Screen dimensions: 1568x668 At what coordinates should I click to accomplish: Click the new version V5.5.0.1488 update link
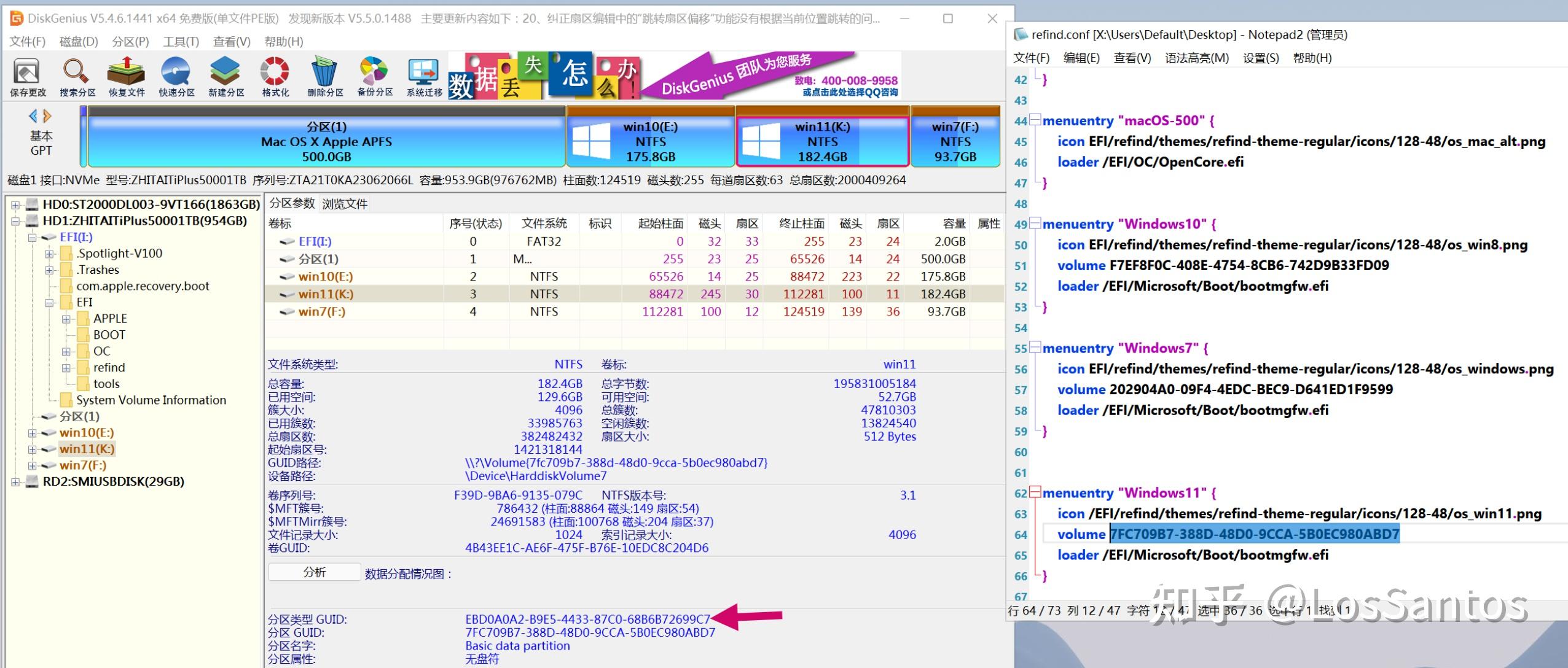click(350, 18)
